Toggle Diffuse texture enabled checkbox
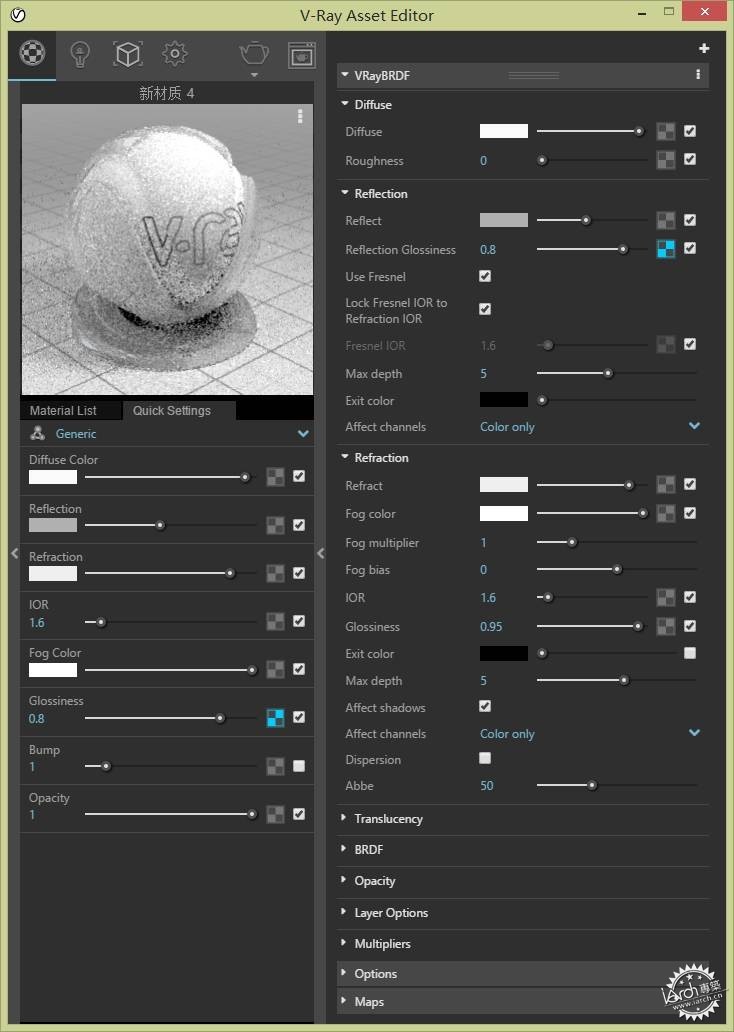The width and height of the screenshot is (734, 1032). pyautogui.click(x=690, y=131)
